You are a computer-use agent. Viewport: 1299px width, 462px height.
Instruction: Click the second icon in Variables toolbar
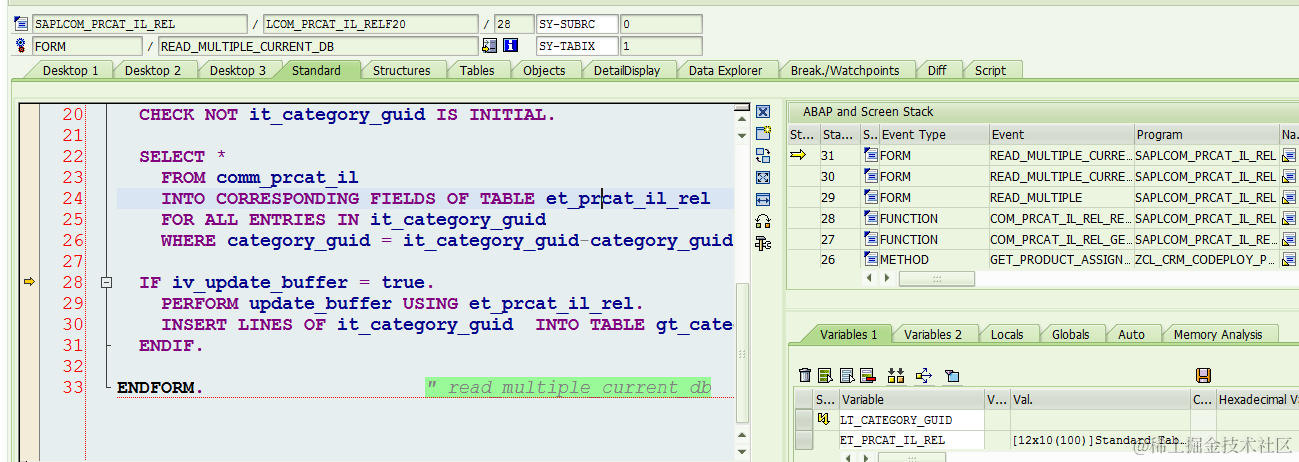[825, 375]
